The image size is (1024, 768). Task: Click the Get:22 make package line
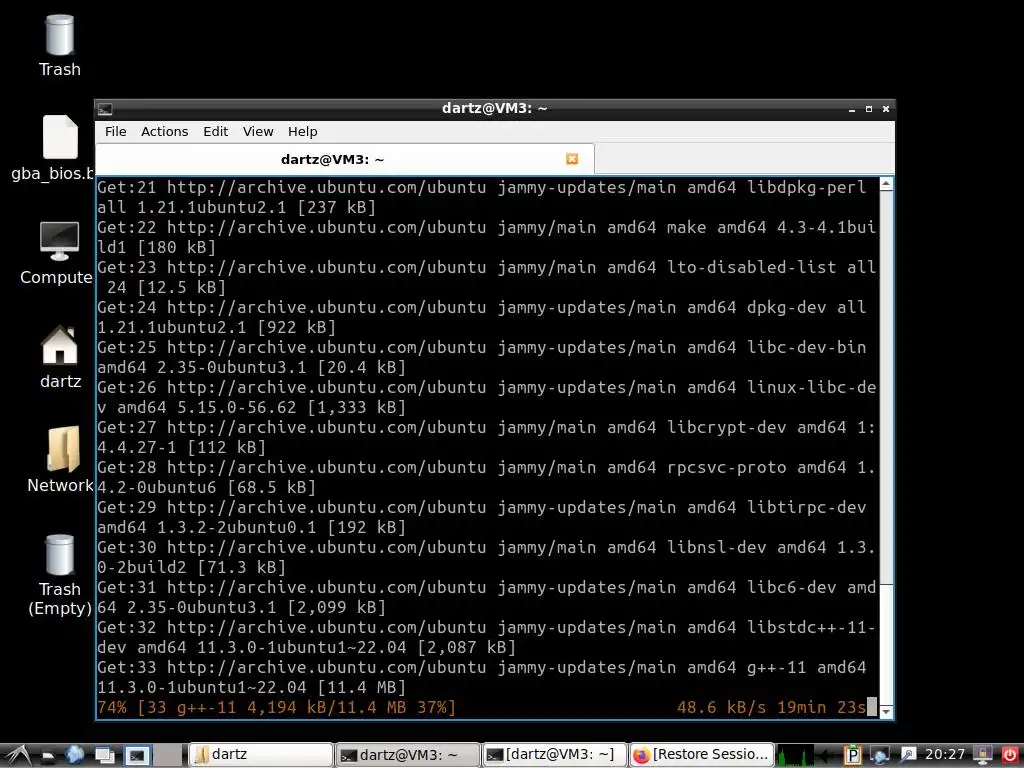487,237
